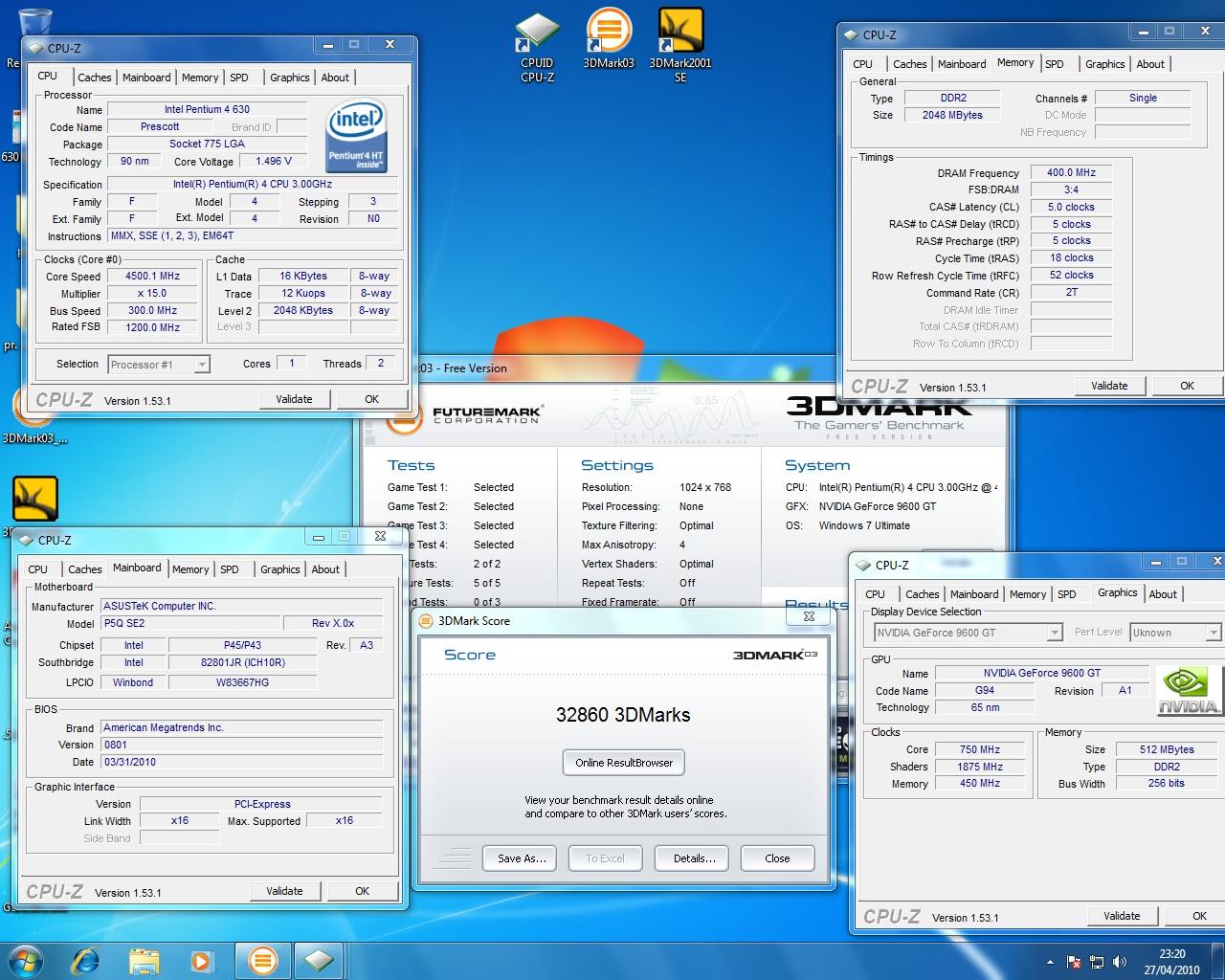The image size is (1225, 980).
Task: Click the clock showing 23:20
Action: pos(1171,961)
